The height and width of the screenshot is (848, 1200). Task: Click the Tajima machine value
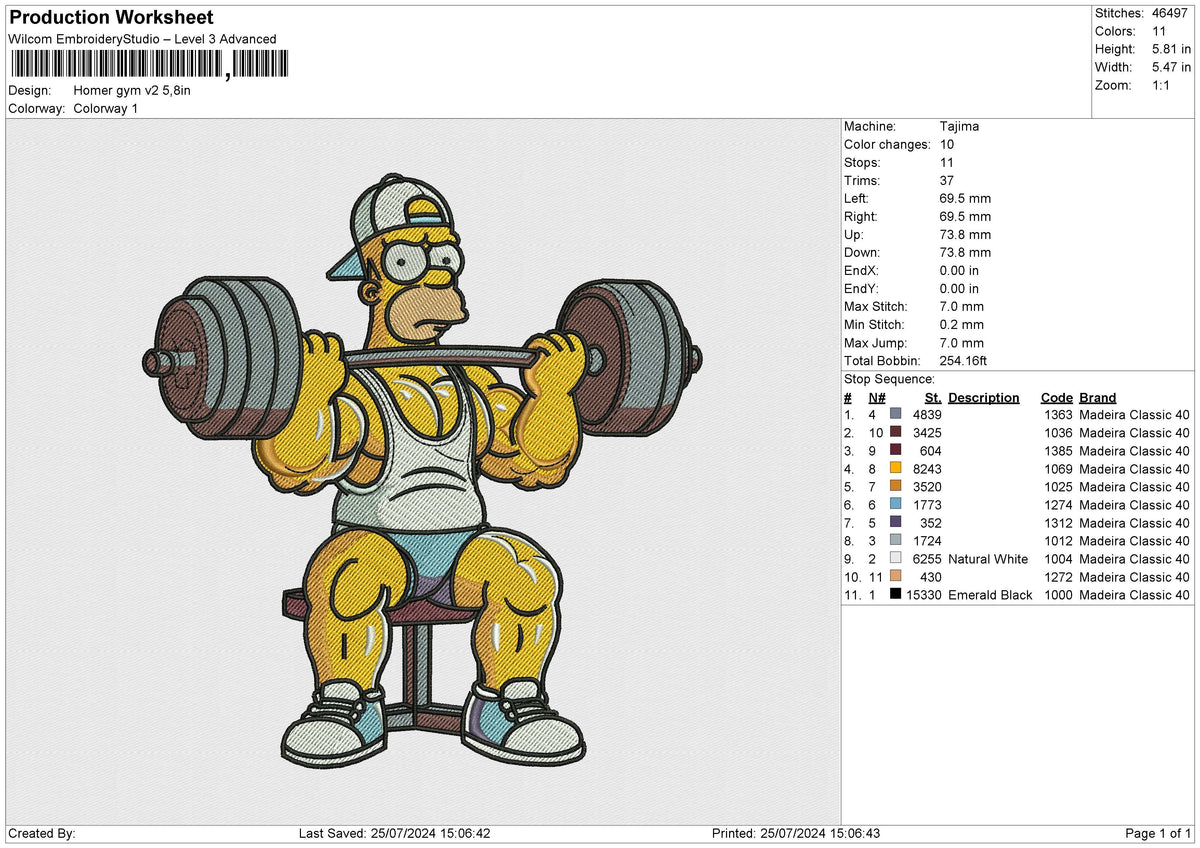958,126
